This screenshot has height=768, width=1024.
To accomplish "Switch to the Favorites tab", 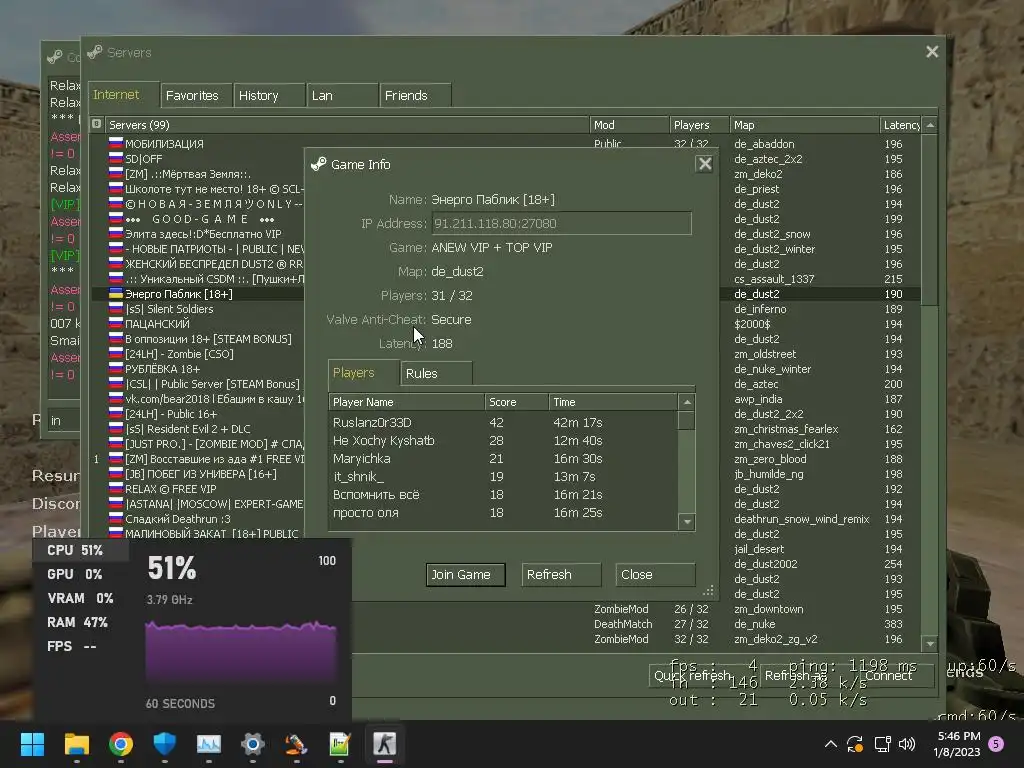I will pyautogui.click(x=196, y=95).
